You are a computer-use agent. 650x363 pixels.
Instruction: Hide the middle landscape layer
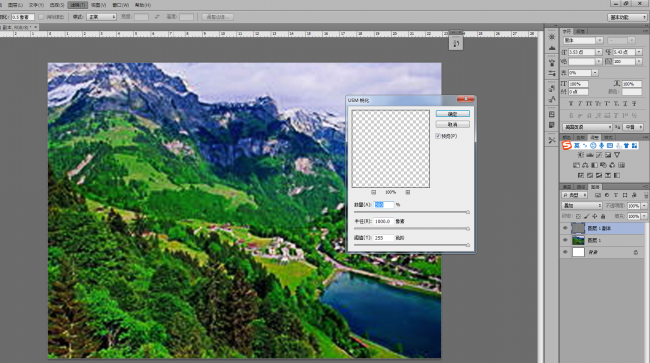coord(565,240)
